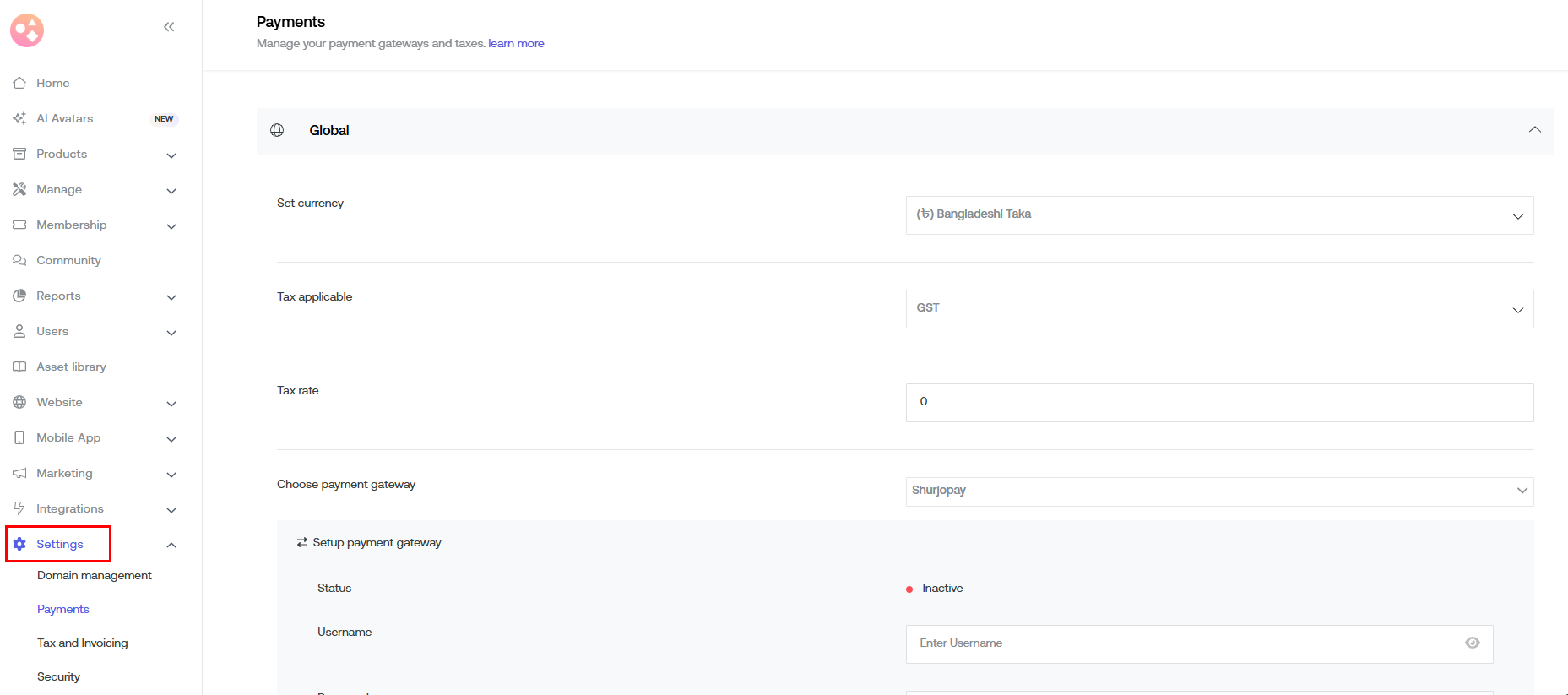Click the app logo in sidebar
Image resolution: width=1568 pixels, height=695 pixels.
point(27,30)
